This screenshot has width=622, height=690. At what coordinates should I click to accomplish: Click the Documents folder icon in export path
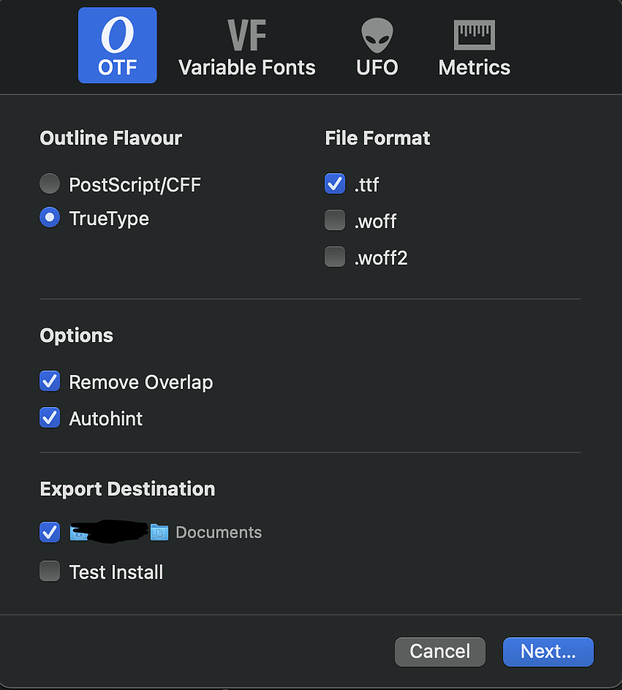159,533
